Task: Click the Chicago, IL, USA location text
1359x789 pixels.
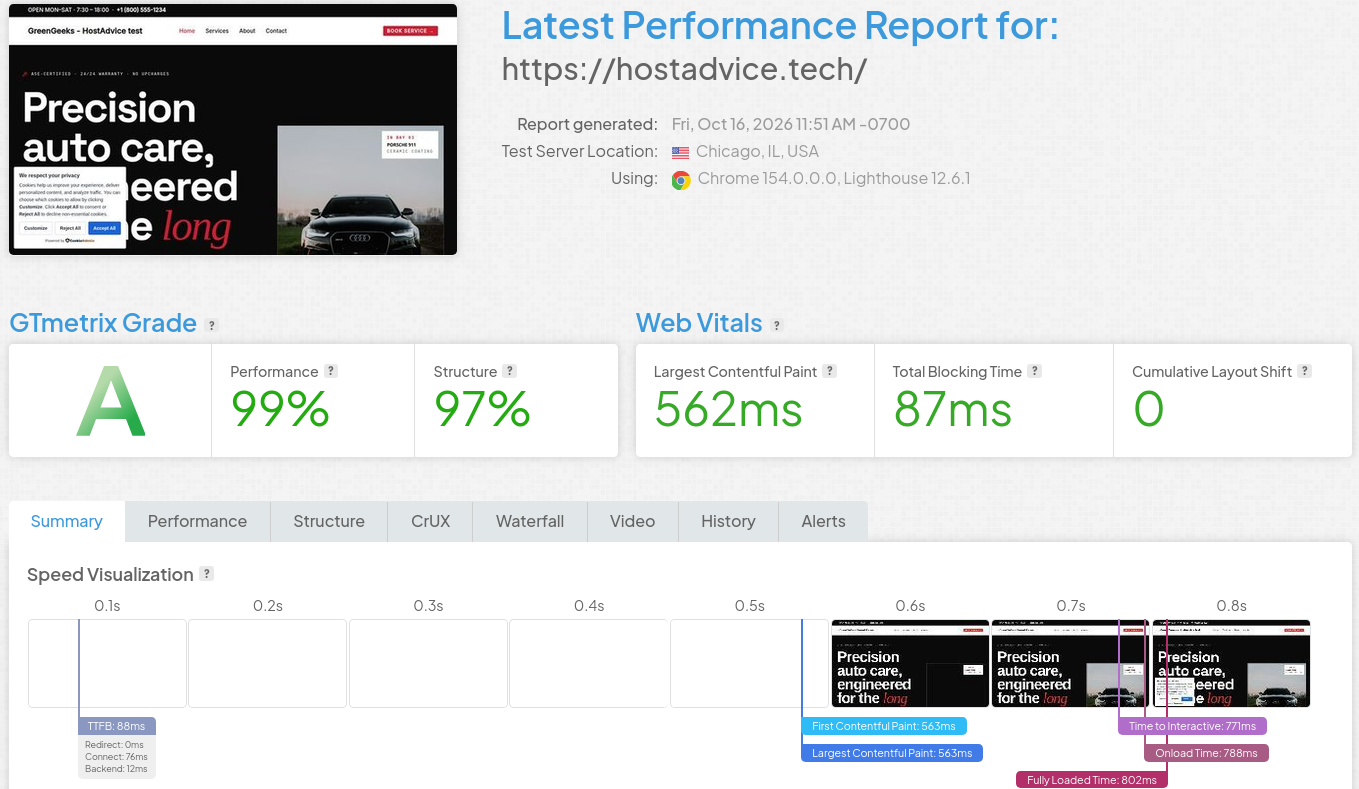Action: click(757, 152)
